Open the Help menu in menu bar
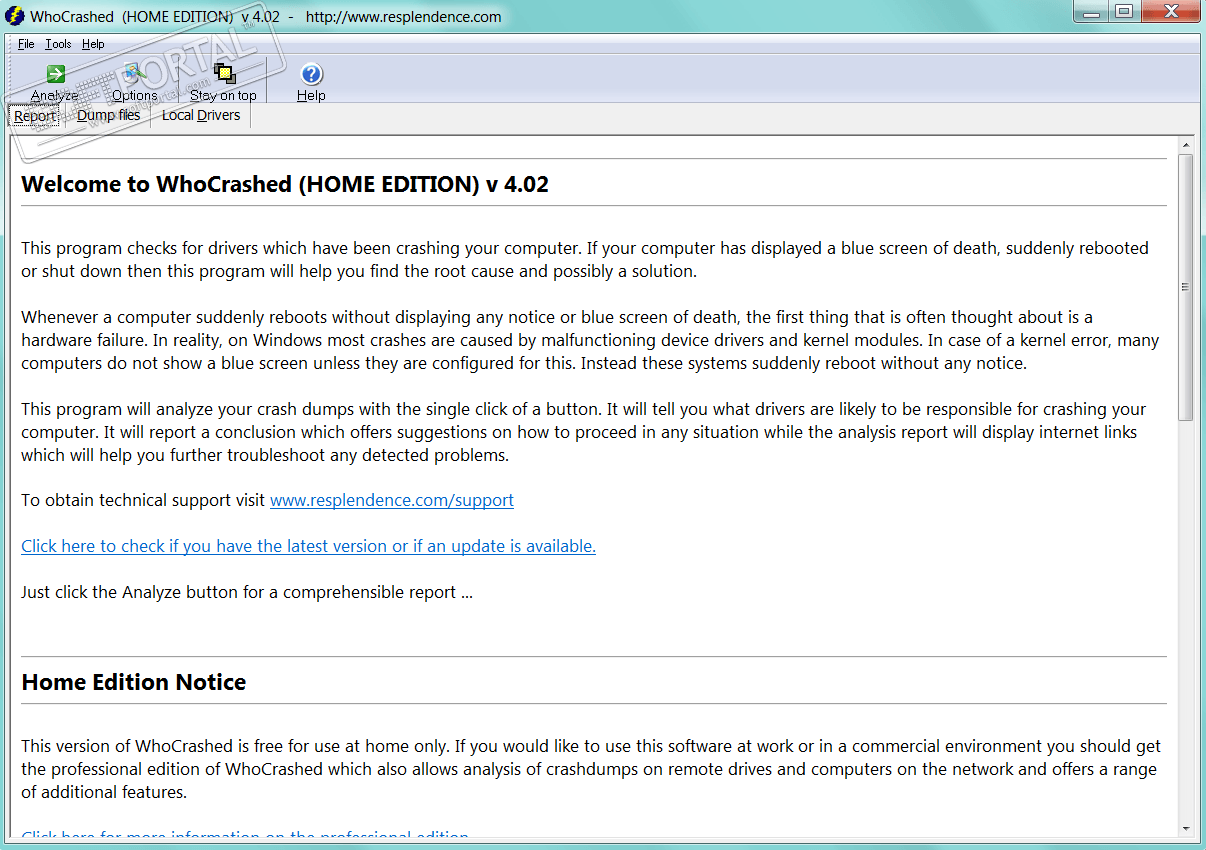This screenshot has width=1206, height=850. point(93,44)
